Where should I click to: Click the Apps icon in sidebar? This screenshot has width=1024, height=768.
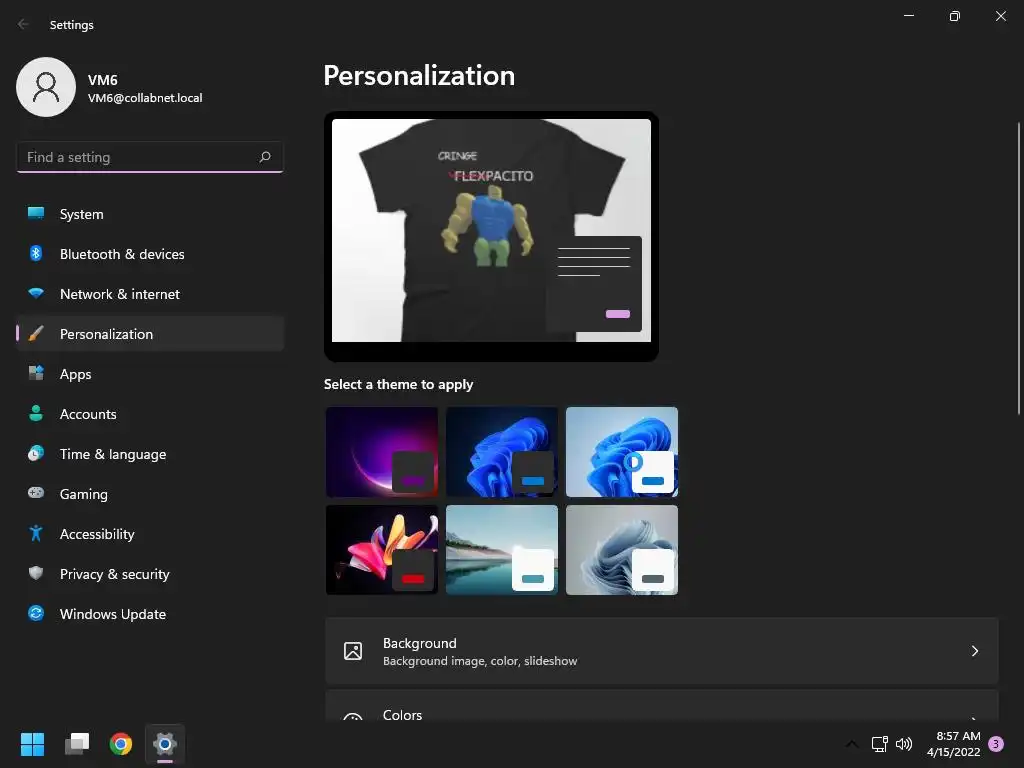coord(36,374)
